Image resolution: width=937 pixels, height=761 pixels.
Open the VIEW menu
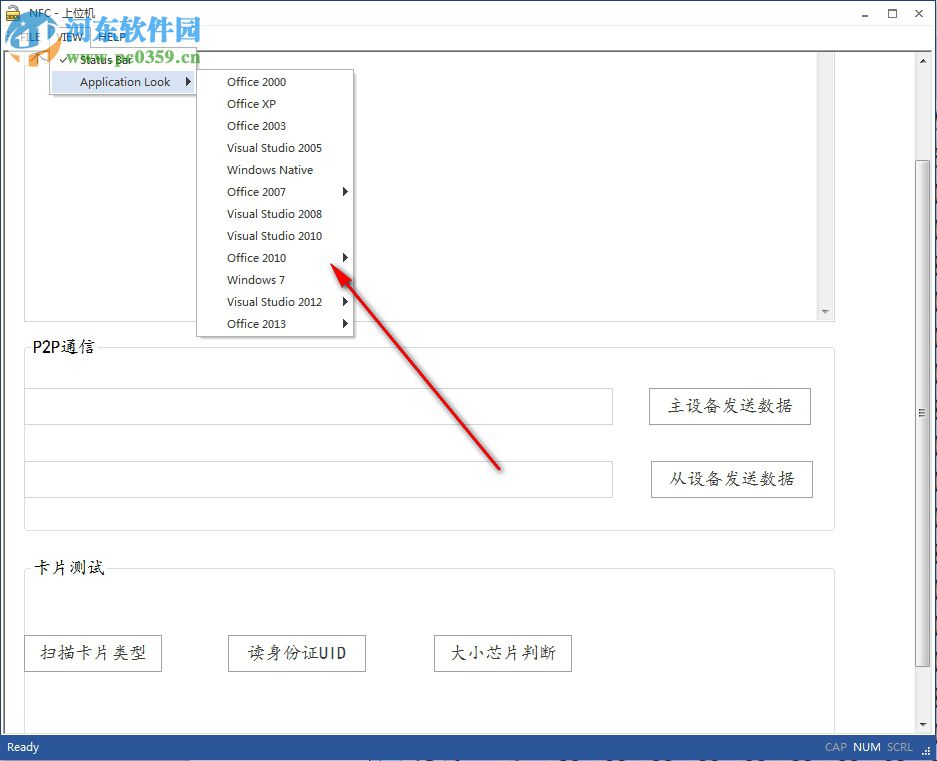coord(70,37)
